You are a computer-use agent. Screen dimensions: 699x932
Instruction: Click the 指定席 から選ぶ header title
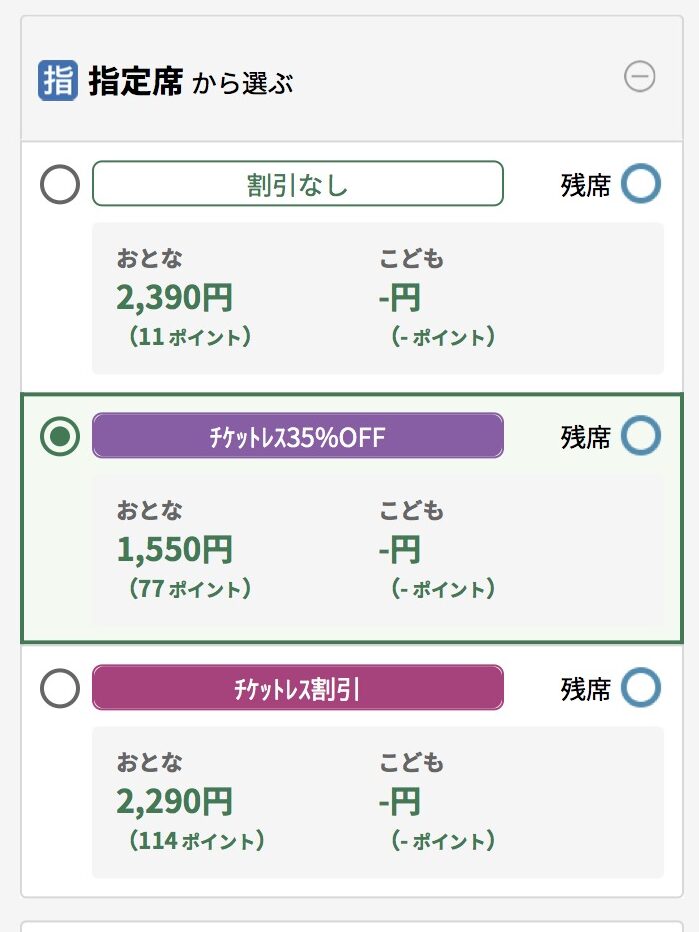190,81
